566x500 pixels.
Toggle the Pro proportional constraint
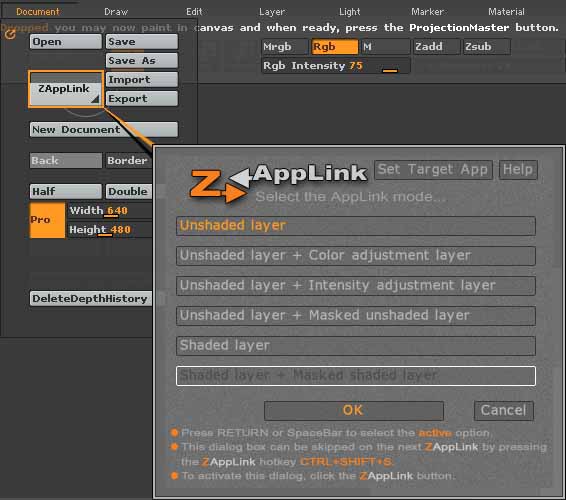(47, 220)
